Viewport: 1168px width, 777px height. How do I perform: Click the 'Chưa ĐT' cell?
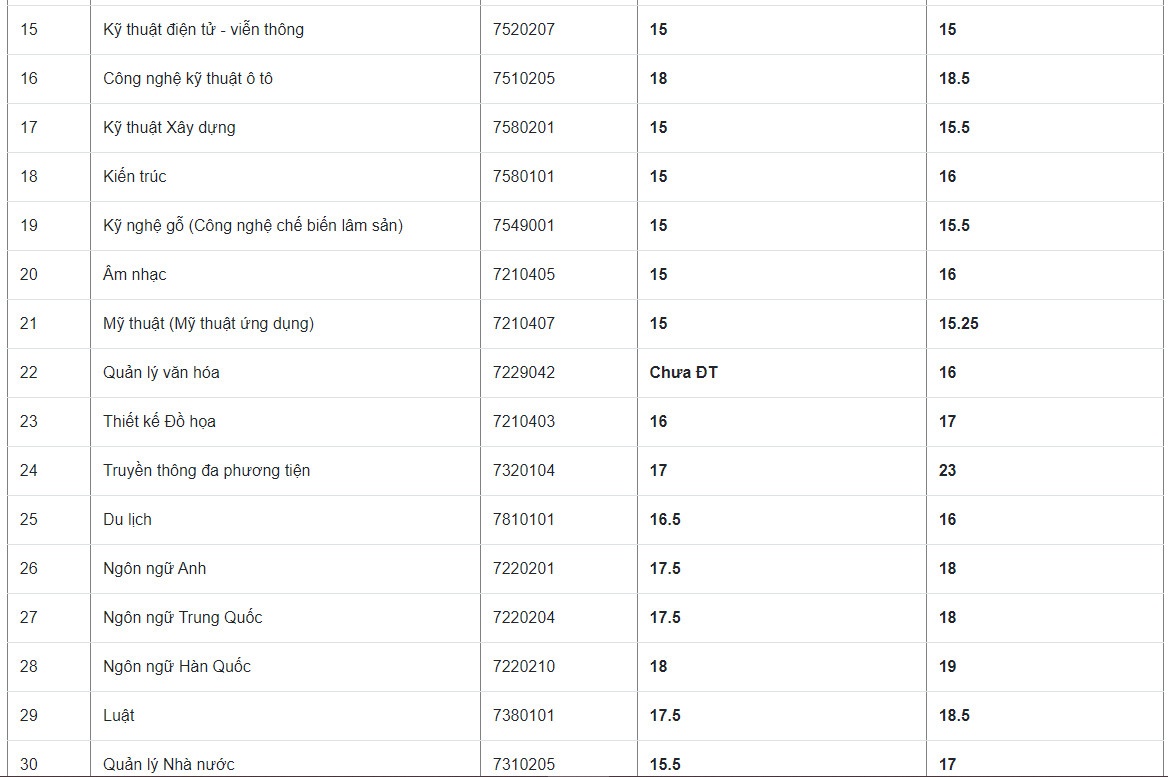(x=683, y=372)
